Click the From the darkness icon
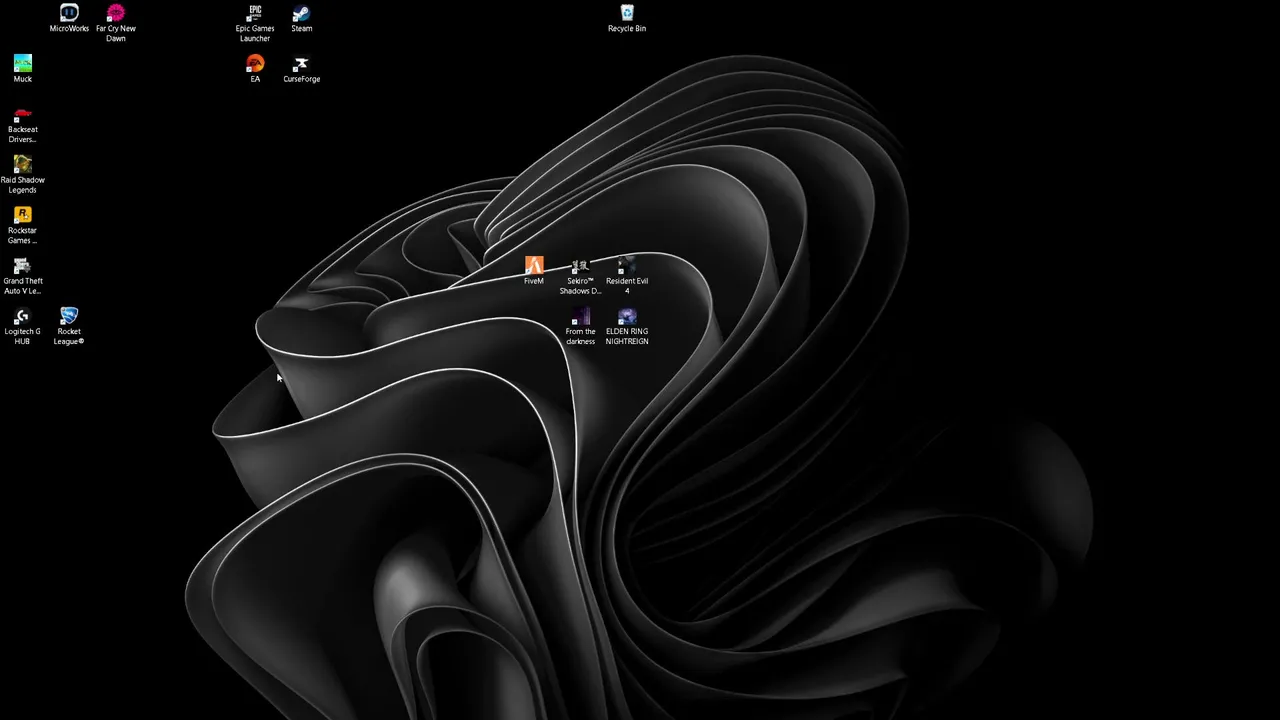1280x720 pixels. tap(580, 327)
